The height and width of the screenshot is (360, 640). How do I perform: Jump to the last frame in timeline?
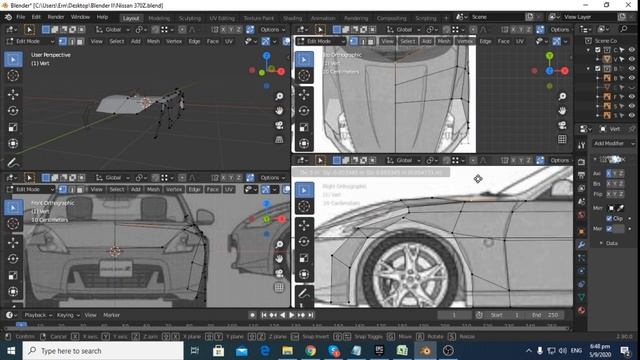click(311, 315)
